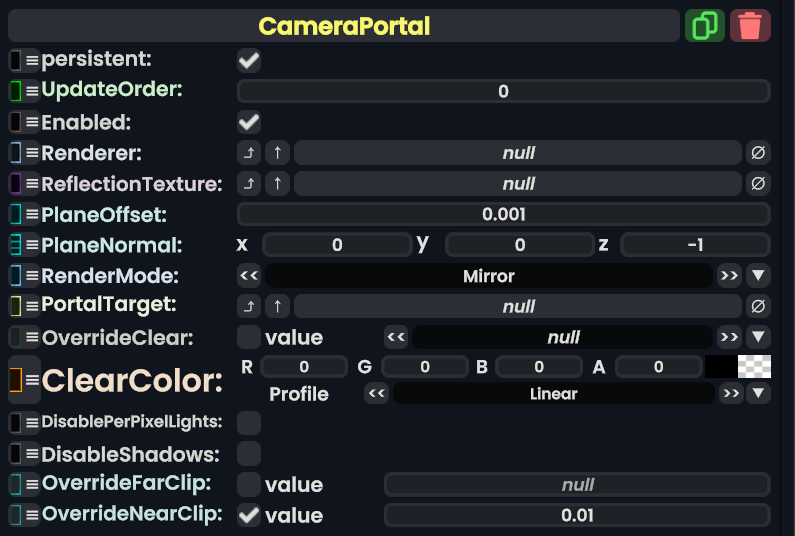Enable the DisablePerPixelLights checkbox
This screenshot has width=795, height=536.
pos(249,423)
